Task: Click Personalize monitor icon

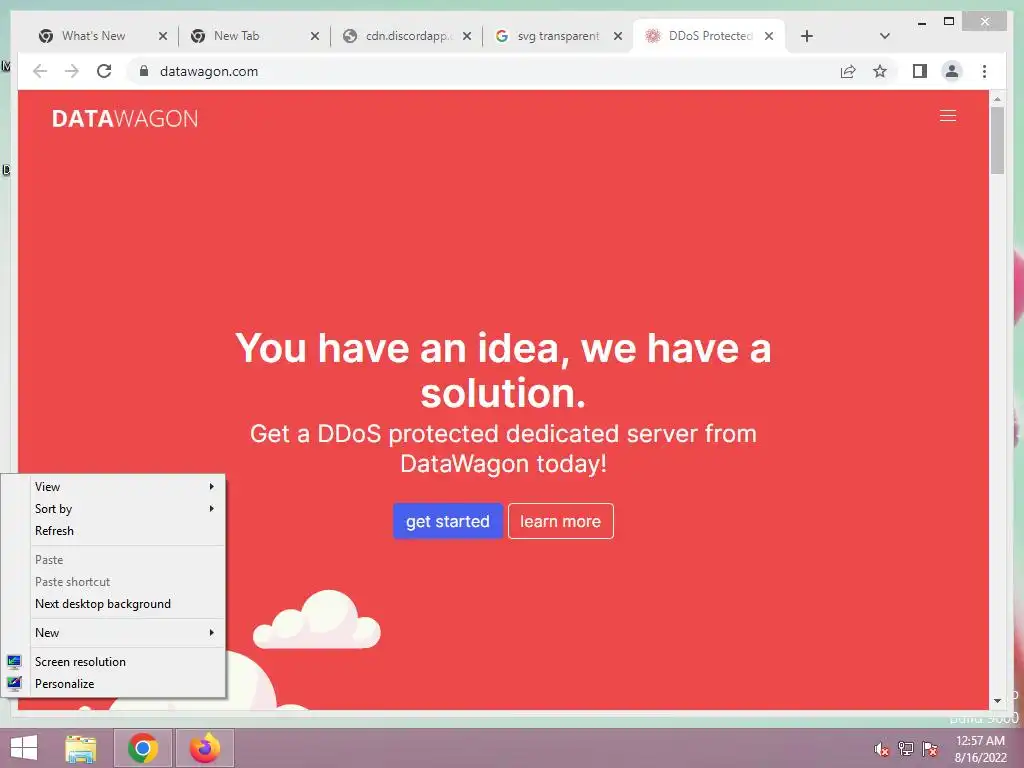Action: pos(14,684)
